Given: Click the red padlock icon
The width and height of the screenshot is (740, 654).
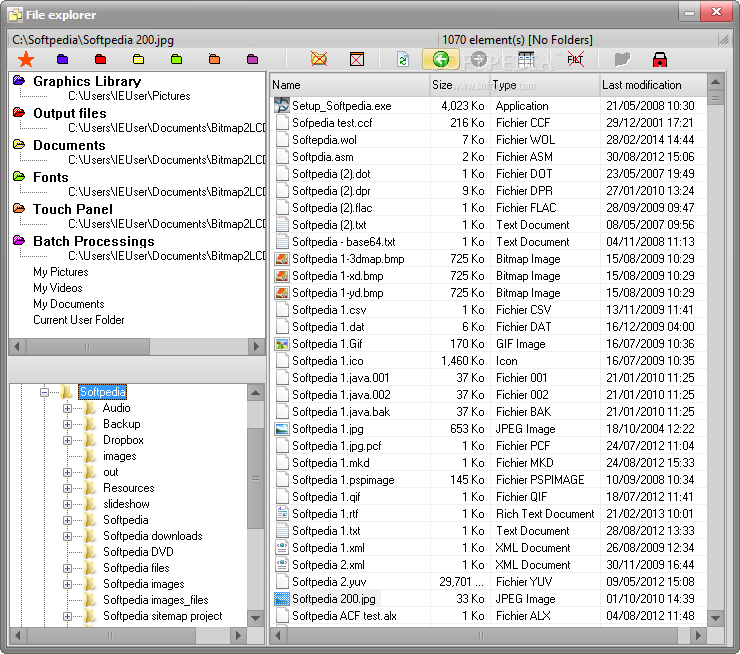Looking at the screenshot, I should 660,59.
